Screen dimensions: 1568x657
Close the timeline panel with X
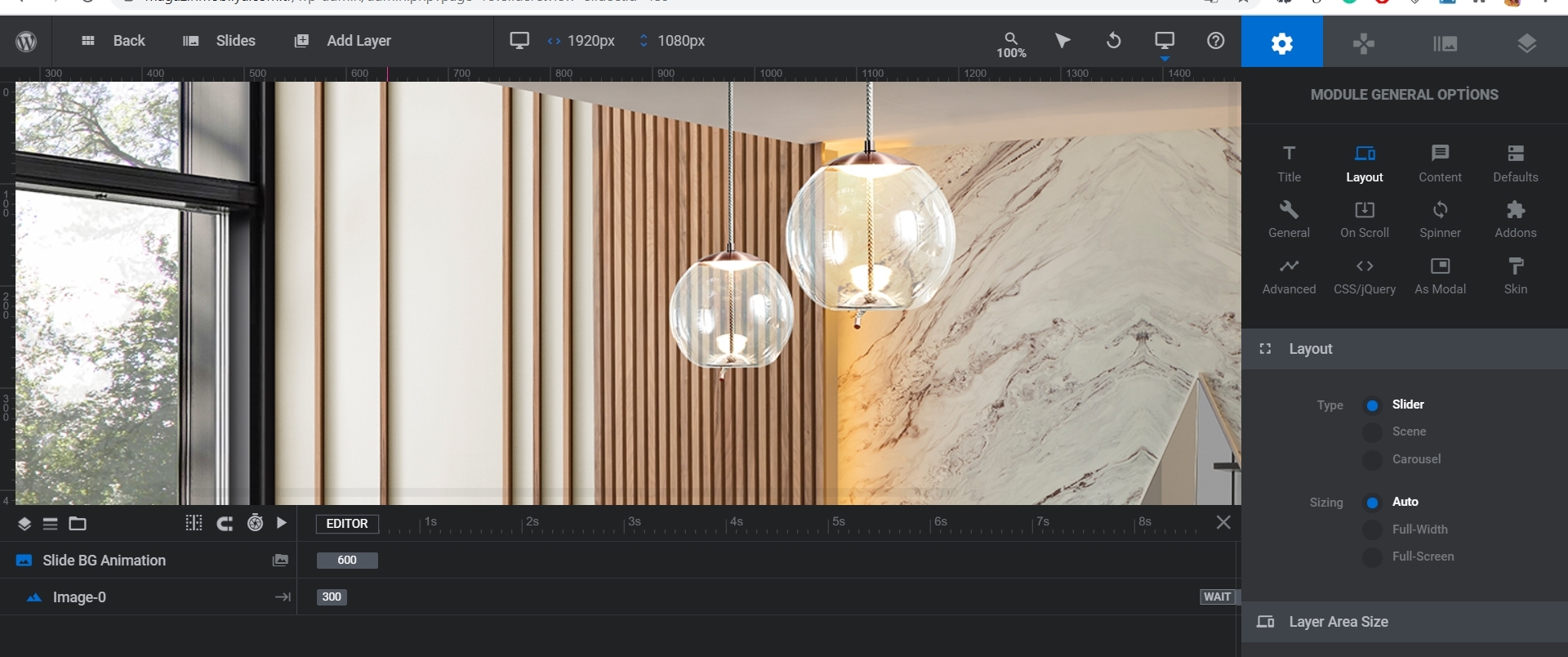pyautogui.click(x=1223, y=522)
